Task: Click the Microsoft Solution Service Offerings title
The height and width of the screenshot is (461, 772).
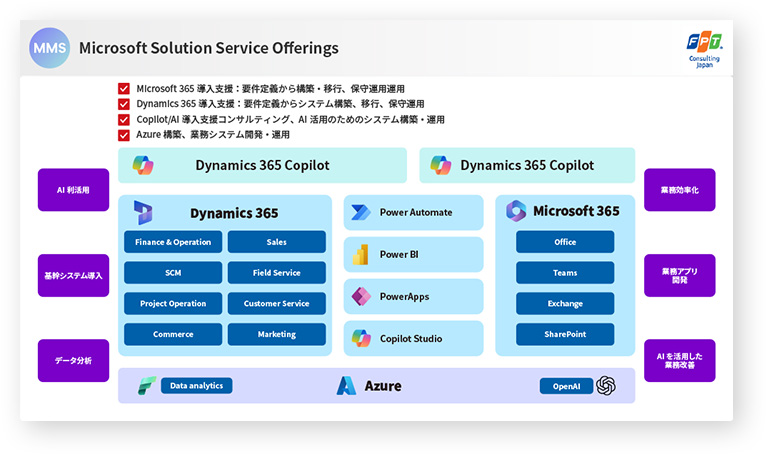Action: coord(209,48)
